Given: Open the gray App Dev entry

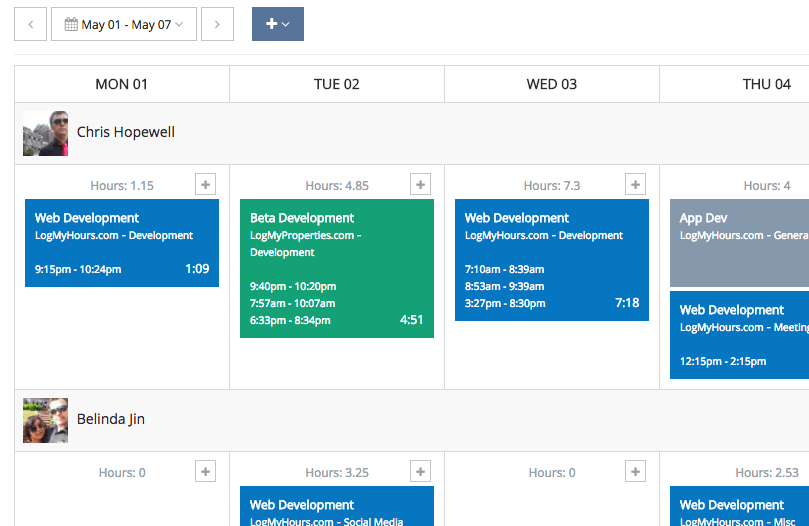Looking at the screenshot, I should pyautogui.click(x=739, y=243).
